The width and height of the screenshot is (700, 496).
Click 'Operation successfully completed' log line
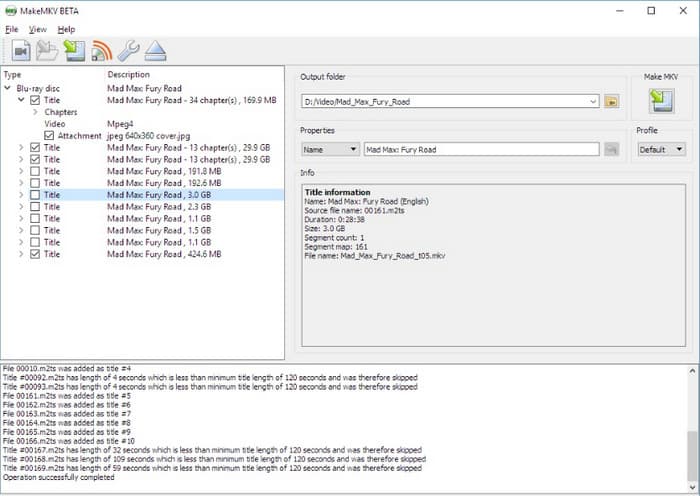[x=58, y=477]
